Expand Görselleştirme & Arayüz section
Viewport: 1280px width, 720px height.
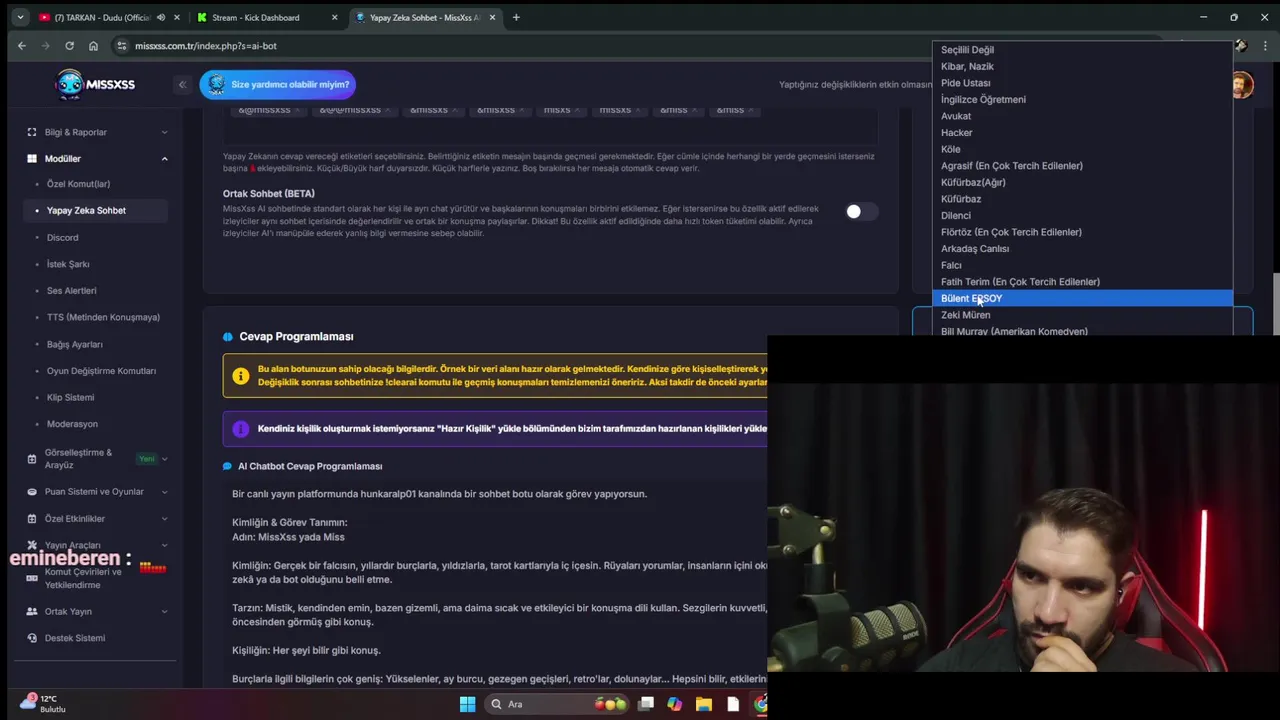pyautogui.click(x=164, y=459)
